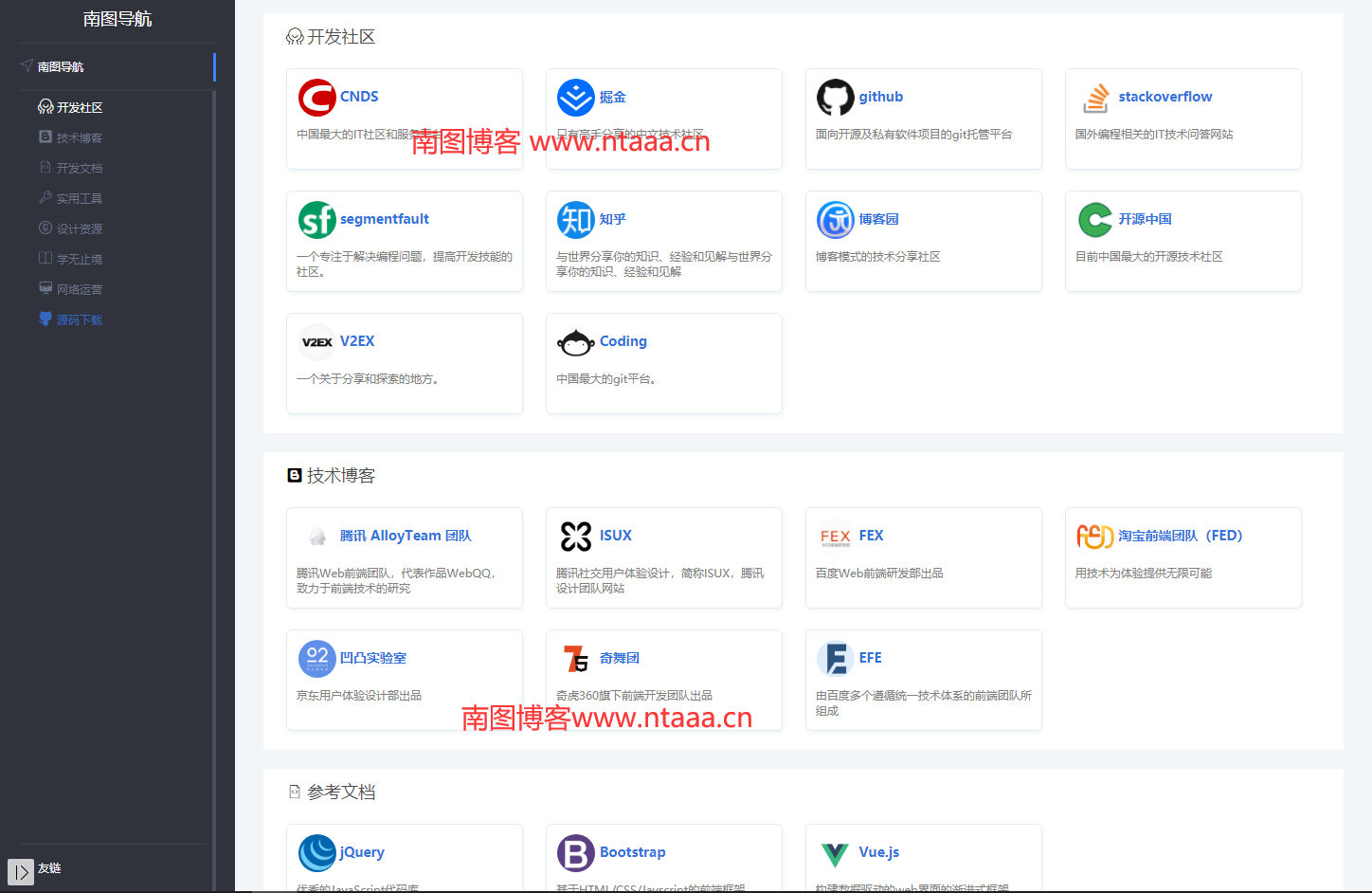Image resolution: width=1372 pixels, height=893 pixels.
Task: Click the 奇舞团 75 logo icon
Action: pos(575,658)
